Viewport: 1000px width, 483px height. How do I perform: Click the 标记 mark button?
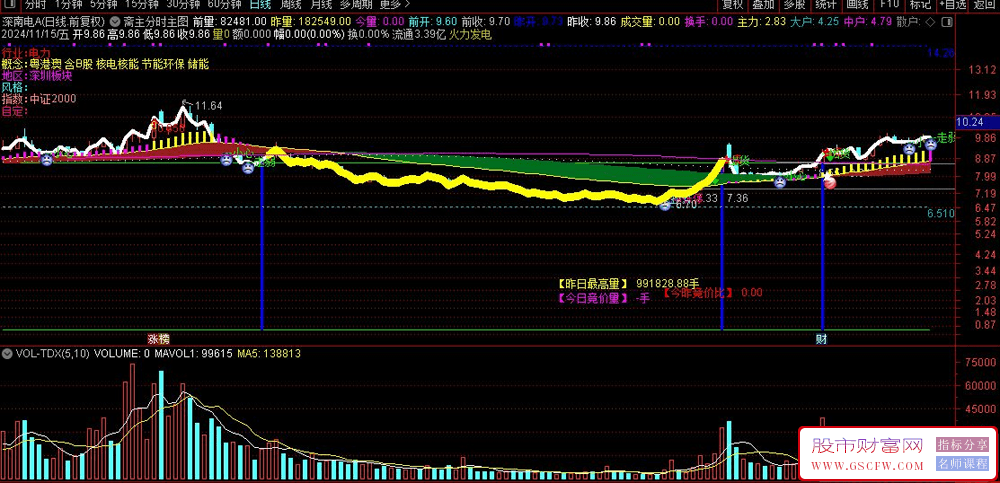pyautogui.click(x=920, y=4)
